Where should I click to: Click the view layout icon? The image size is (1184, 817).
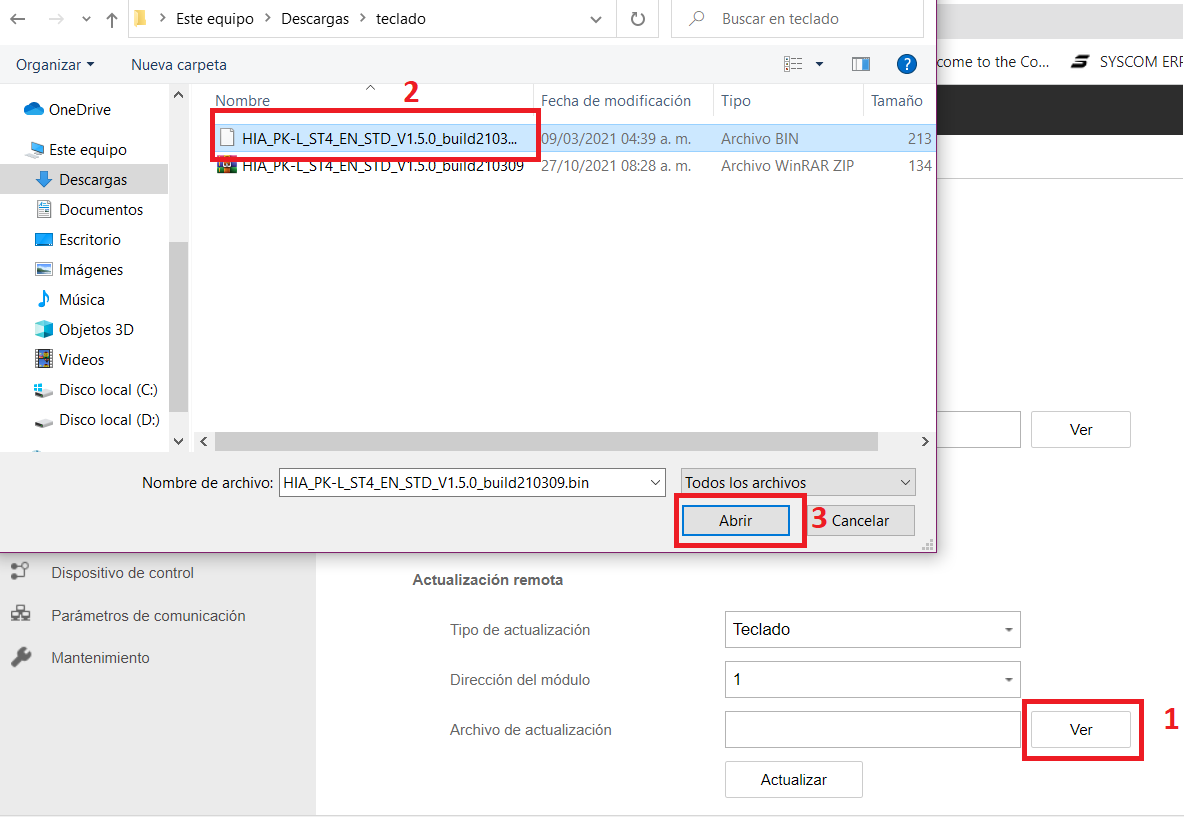click(793, 64)
